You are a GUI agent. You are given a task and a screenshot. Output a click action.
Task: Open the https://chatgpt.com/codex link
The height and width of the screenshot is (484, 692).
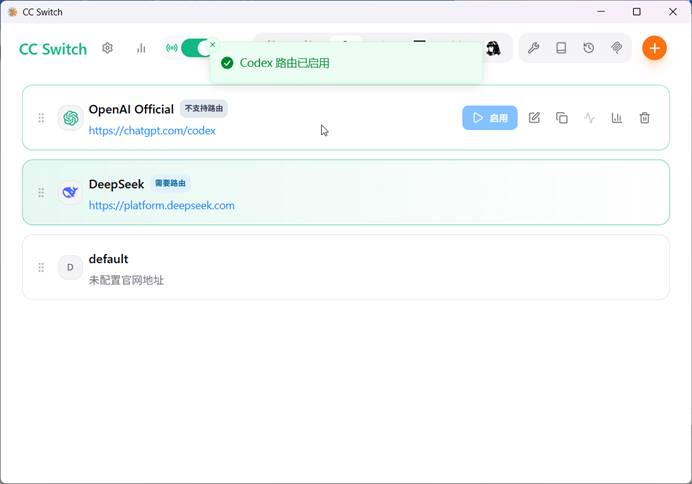[x=152, y=131]
